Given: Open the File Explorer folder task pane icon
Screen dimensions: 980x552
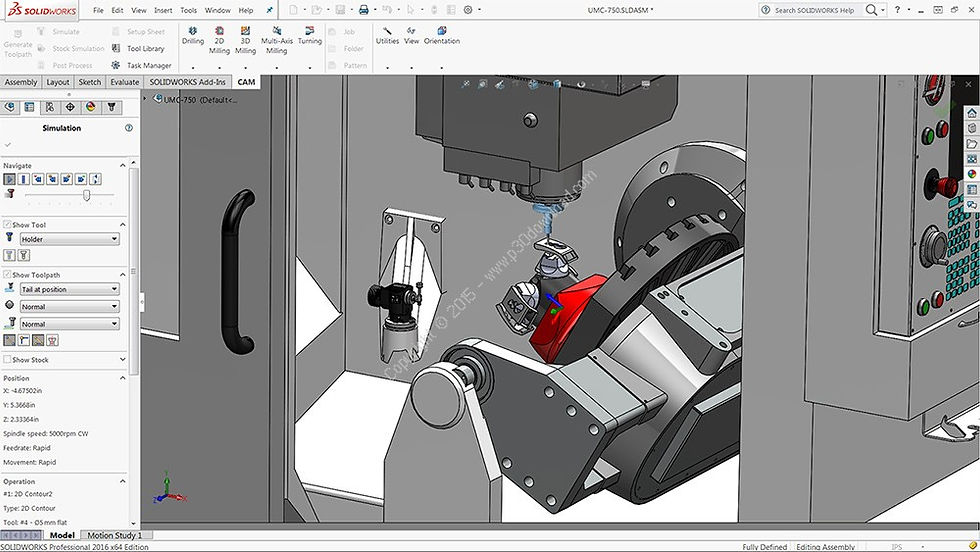Looking at the screenshot, I should click(971, 144).
